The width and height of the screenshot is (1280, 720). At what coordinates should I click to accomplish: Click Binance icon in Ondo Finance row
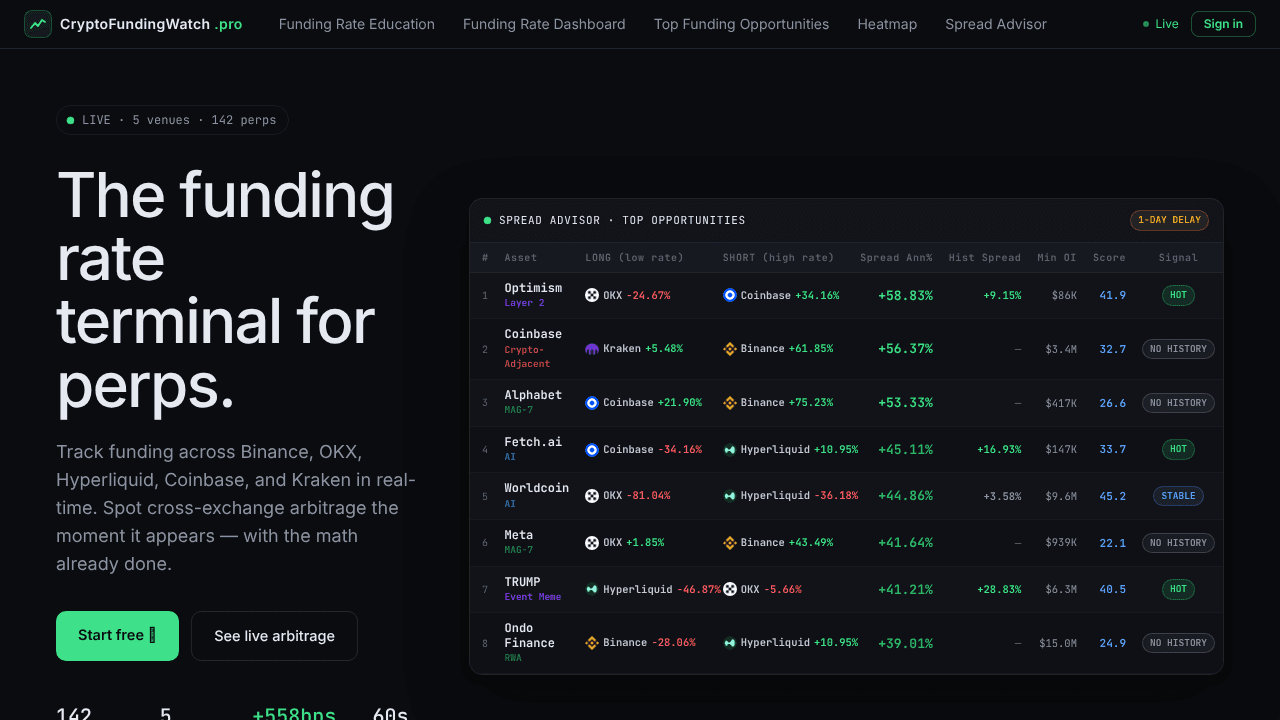[x=592, y=643]
